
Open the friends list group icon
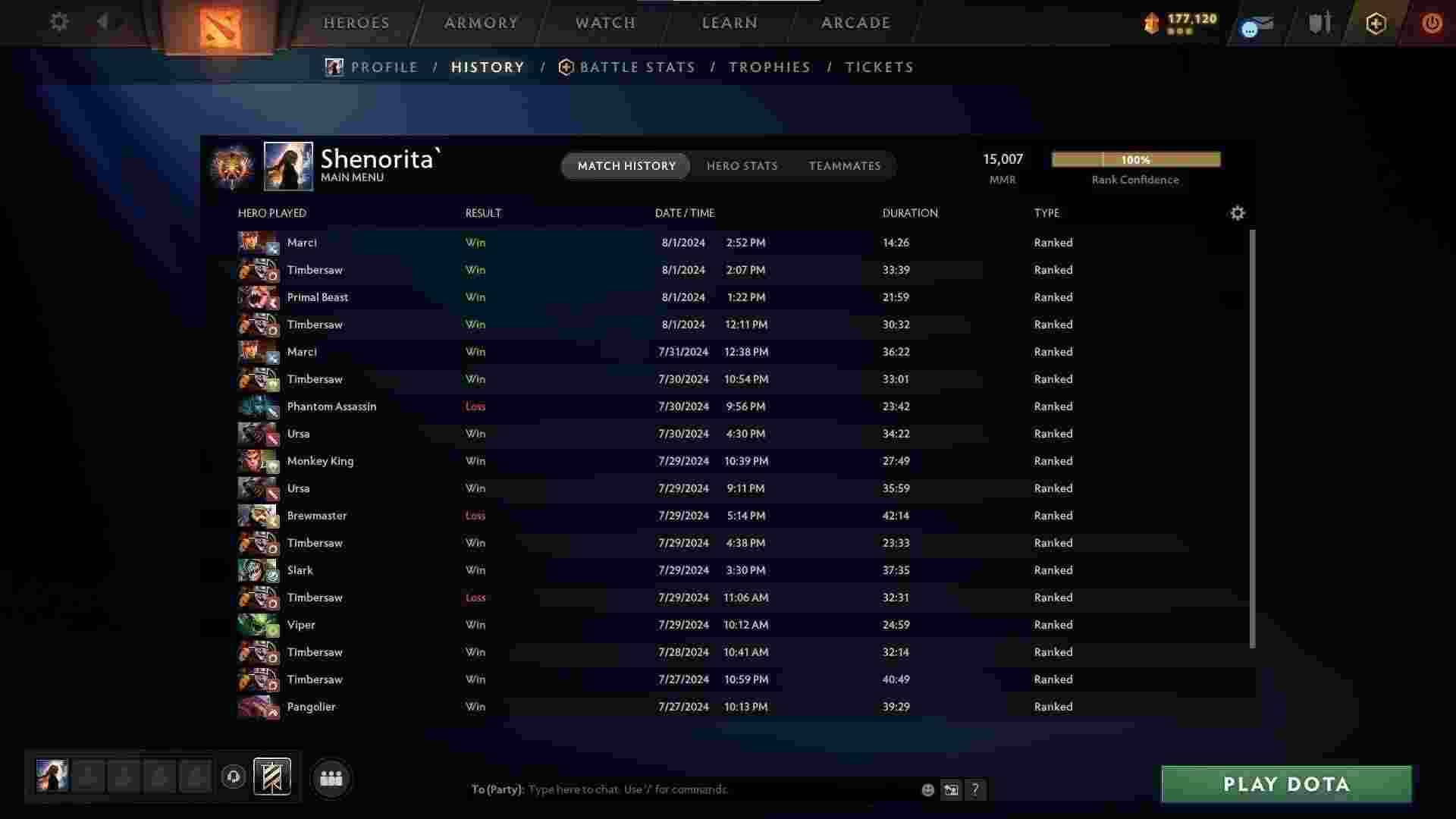click(331, 778)
